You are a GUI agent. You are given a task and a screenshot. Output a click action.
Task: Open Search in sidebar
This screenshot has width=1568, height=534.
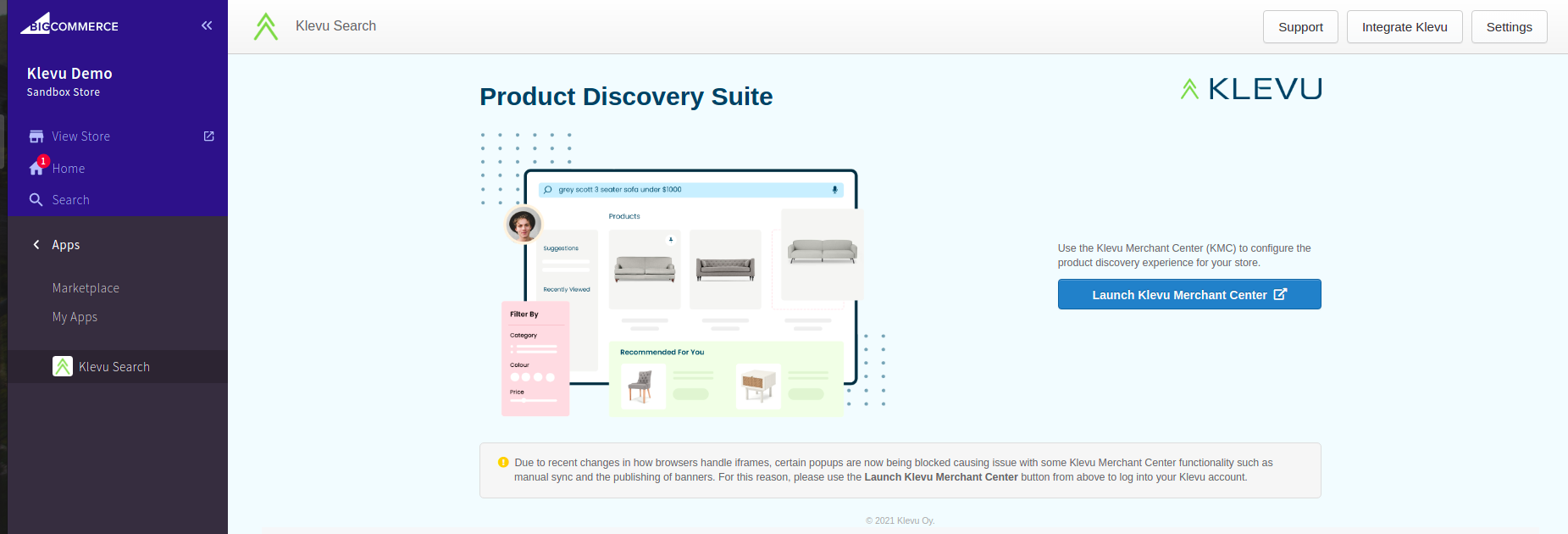[x=70, y=200]
